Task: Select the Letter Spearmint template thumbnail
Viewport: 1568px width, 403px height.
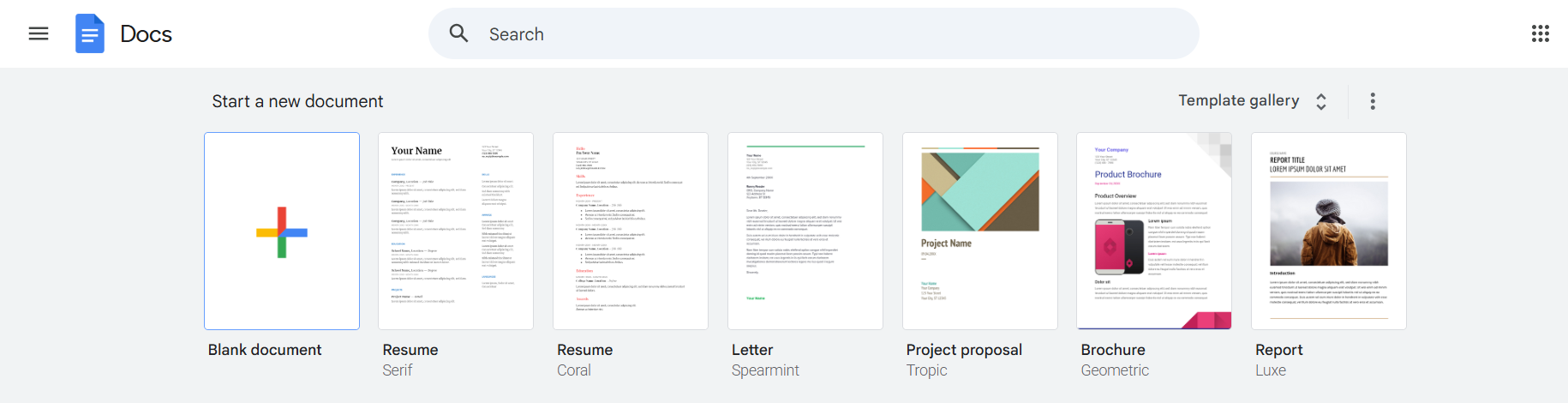Action: [x=805, y=231]
